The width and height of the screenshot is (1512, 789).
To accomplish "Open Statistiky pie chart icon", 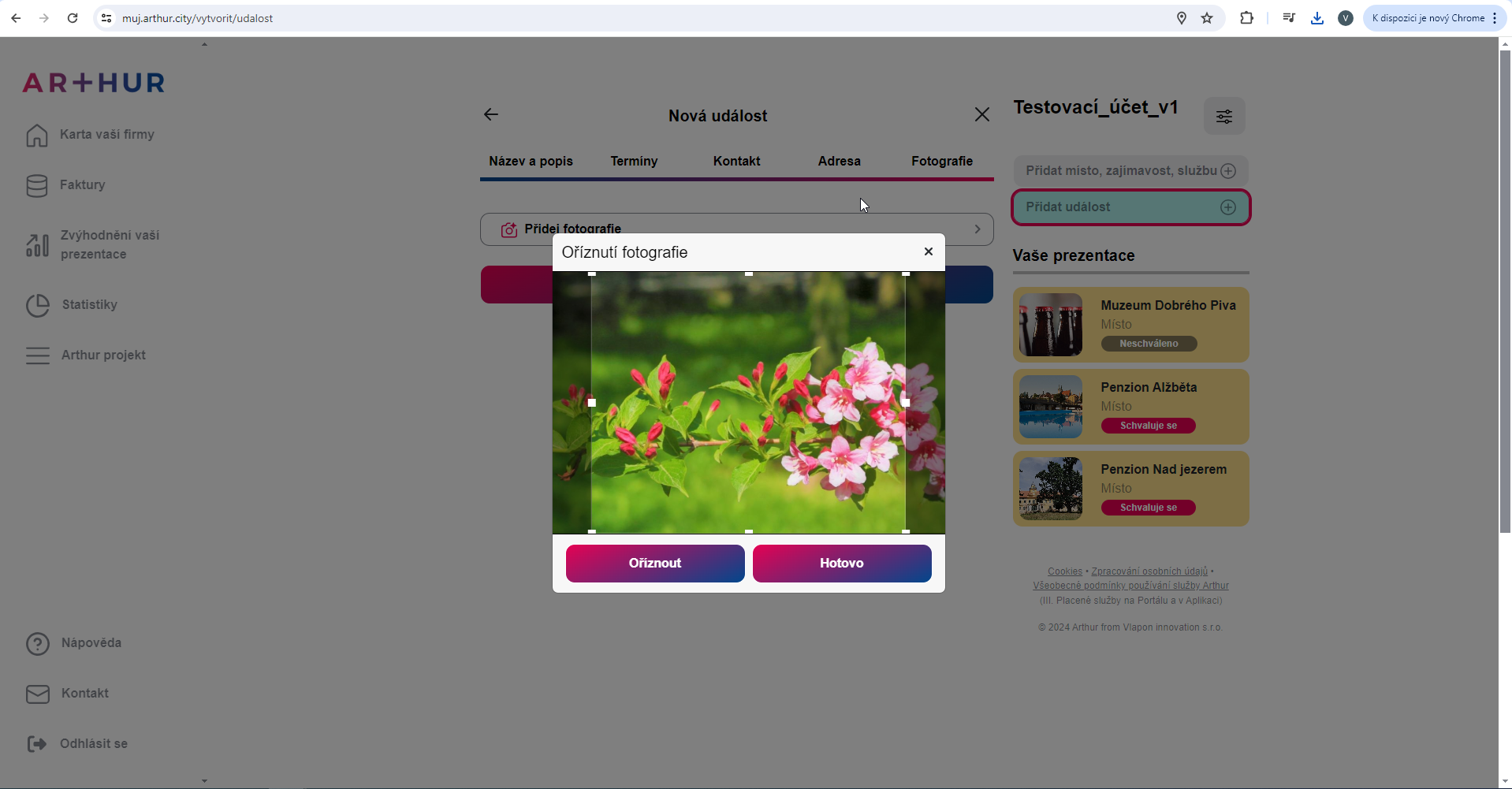I will [37, 305].
